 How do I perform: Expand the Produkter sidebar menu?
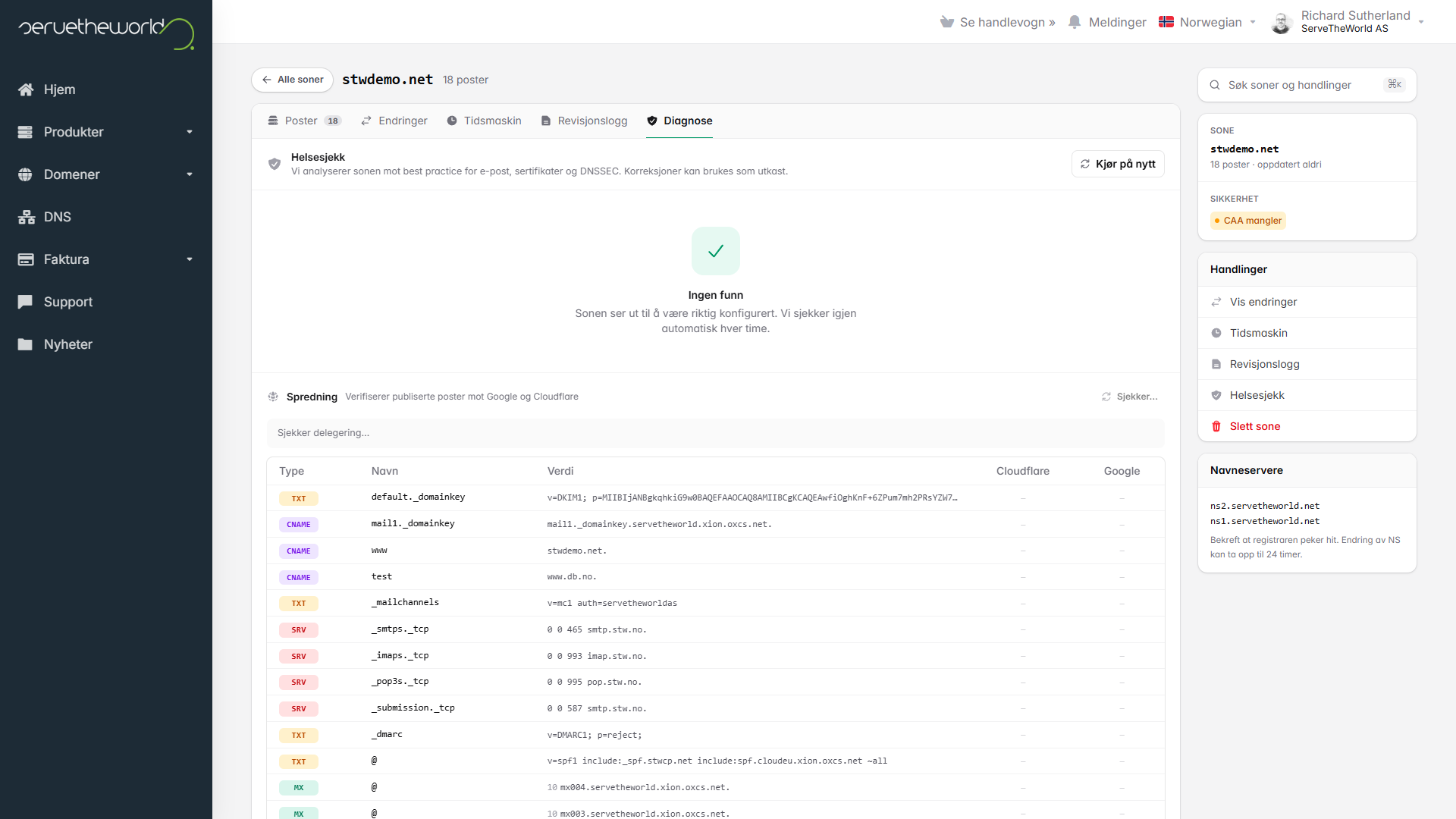(x=106, y=132)
